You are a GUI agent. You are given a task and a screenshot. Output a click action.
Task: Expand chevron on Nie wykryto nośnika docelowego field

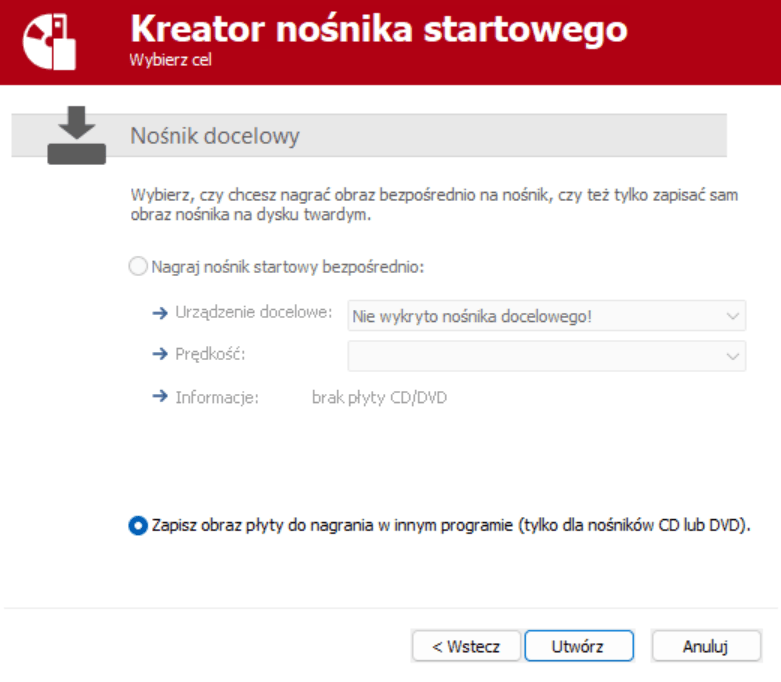pyautogui.click(x=731, y=316)
